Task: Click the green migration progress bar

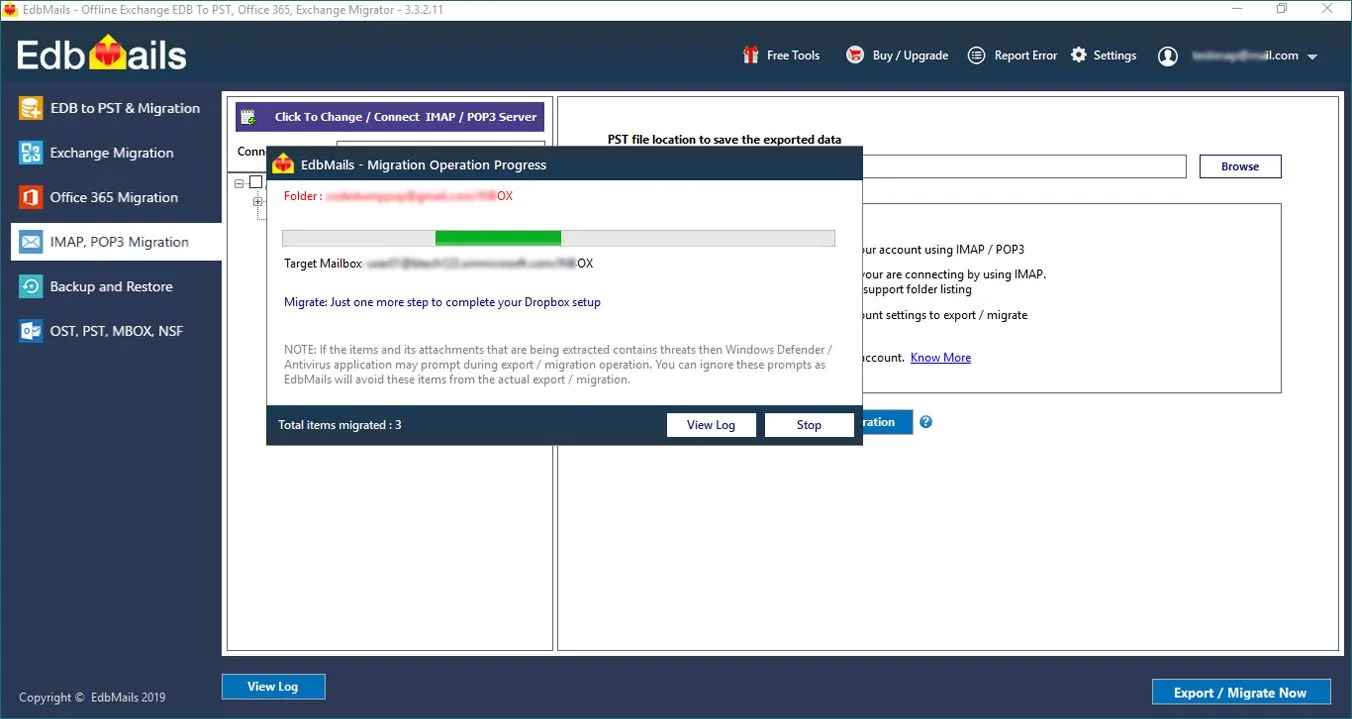Action: [x=498, y=238]
